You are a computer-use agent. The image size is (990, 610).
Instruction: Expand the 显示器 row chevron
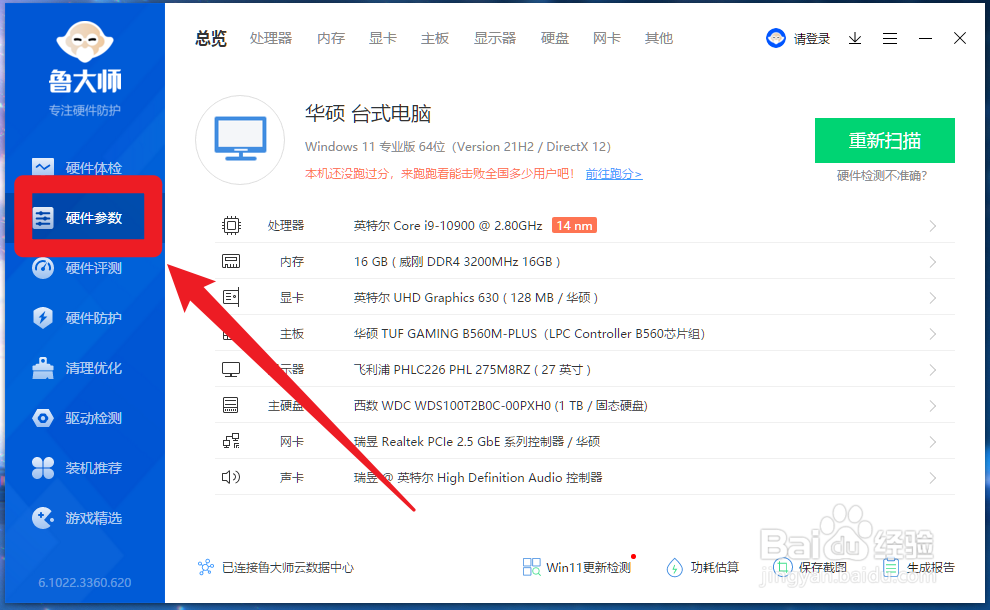pos(933,370)
